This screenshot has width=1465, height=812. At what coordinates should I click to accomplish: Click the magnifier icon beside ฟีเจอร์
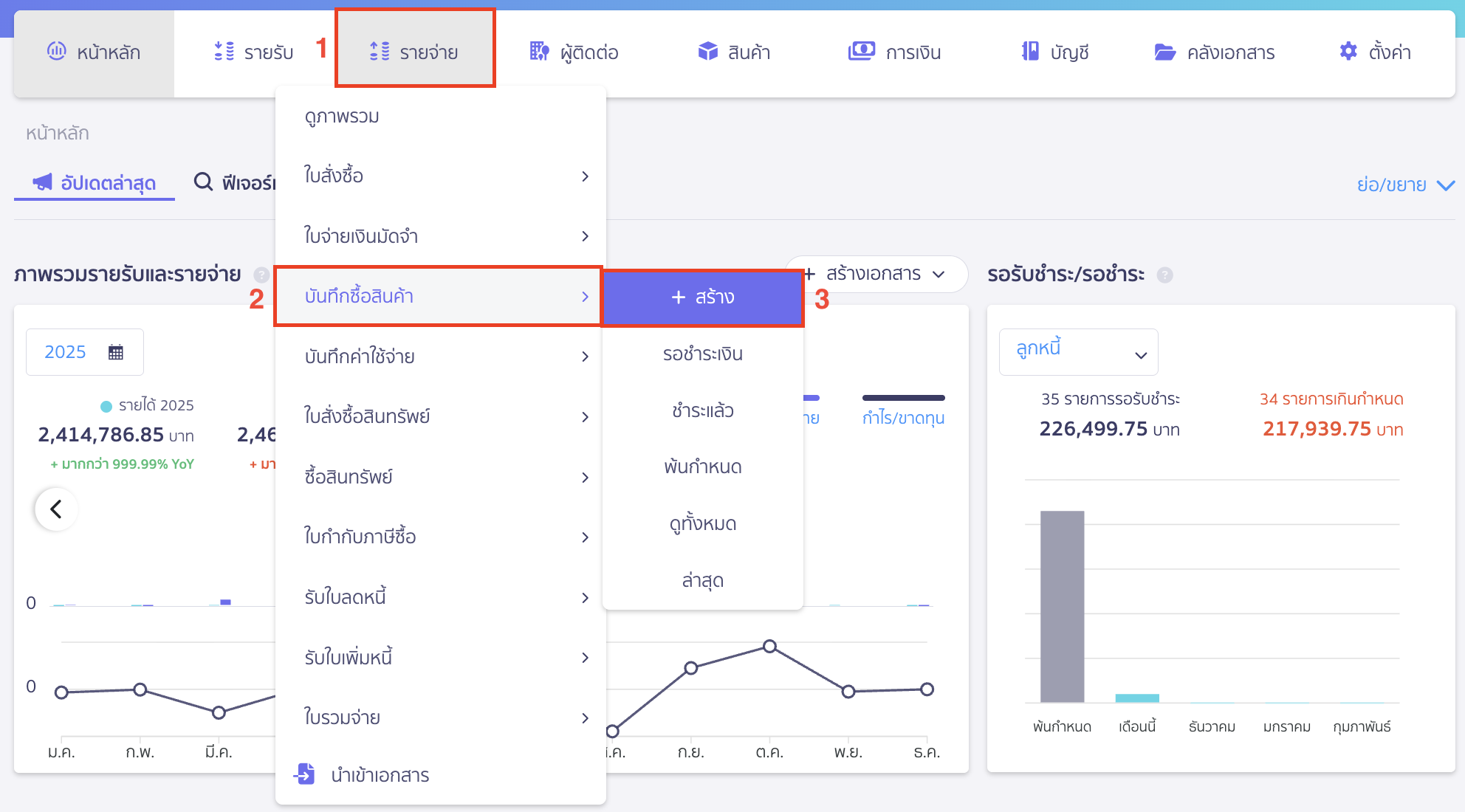203,182
